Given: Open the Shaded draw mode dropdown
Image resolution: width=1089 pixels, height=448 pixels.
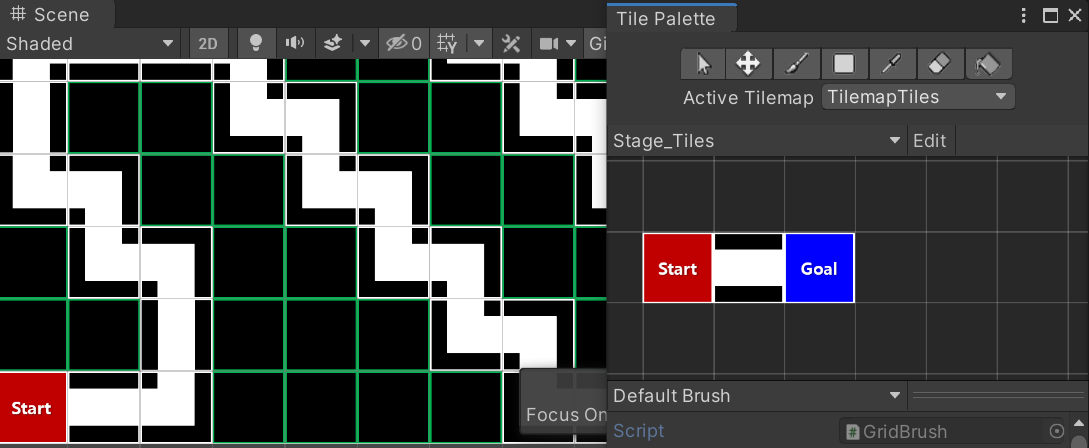Looking at the screenshot, I should (90, 43).
